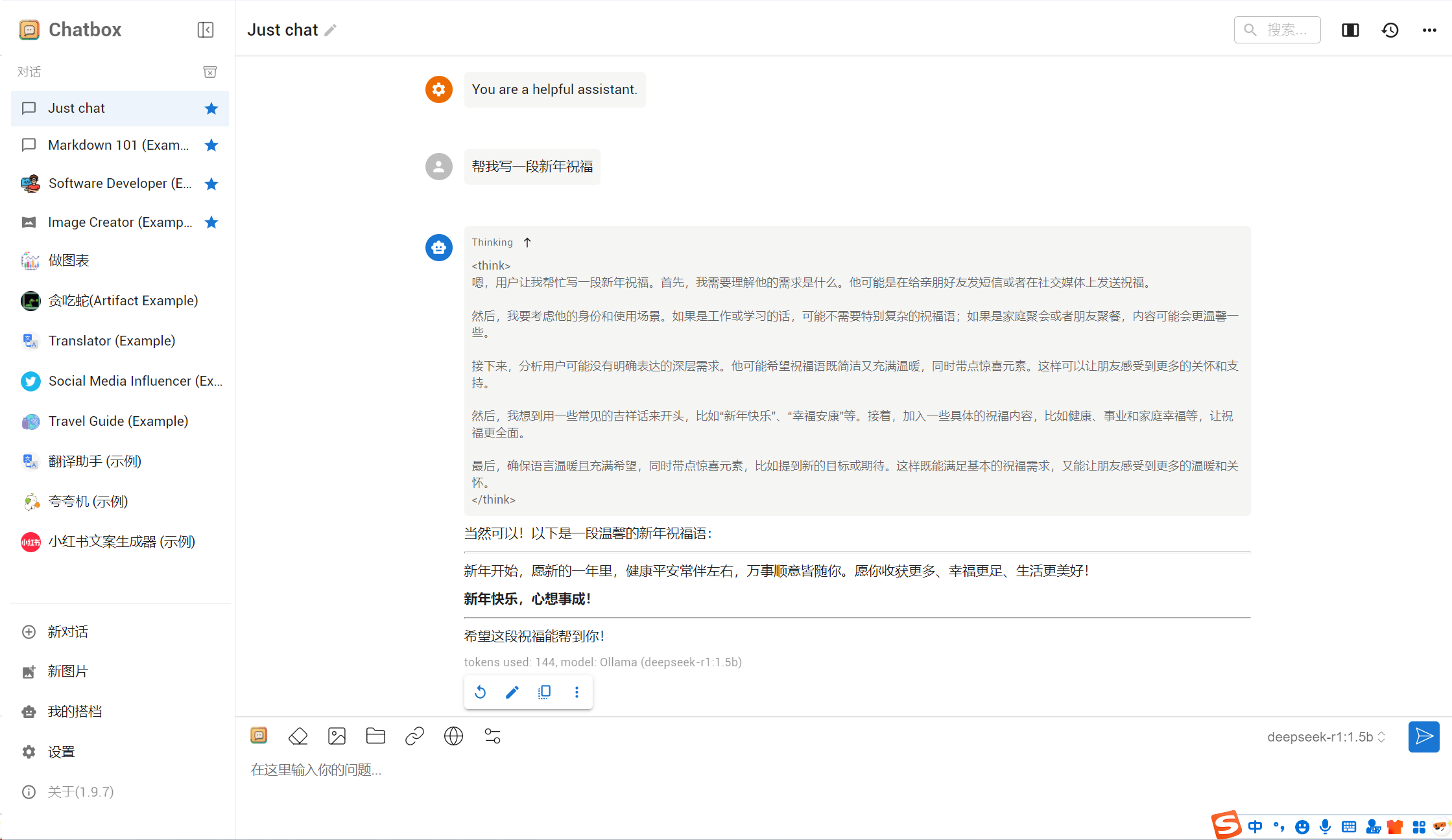Enable web browsing globe icon
This screenshot has width=1452, height=840.
coord(453,736)
